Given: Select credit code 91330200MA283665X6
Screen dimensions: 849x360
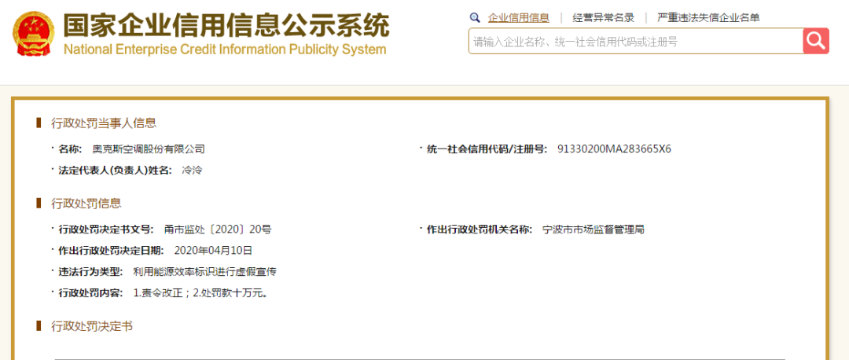Looking at the screenshot, I should click(614, 149).
